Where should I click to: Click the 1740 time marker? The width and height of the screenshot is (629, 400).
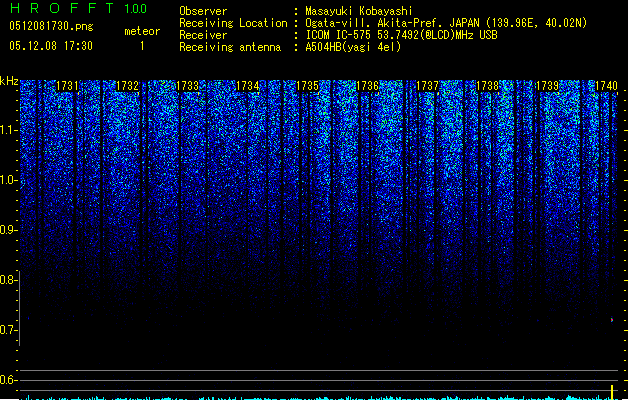pos(607,86)
